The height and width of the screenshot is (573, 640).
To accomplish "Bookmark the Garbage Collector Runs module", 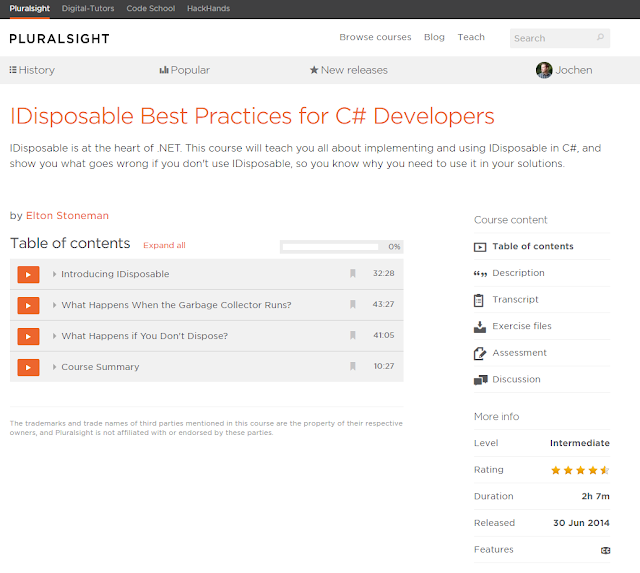I will (x=353, y=304).
